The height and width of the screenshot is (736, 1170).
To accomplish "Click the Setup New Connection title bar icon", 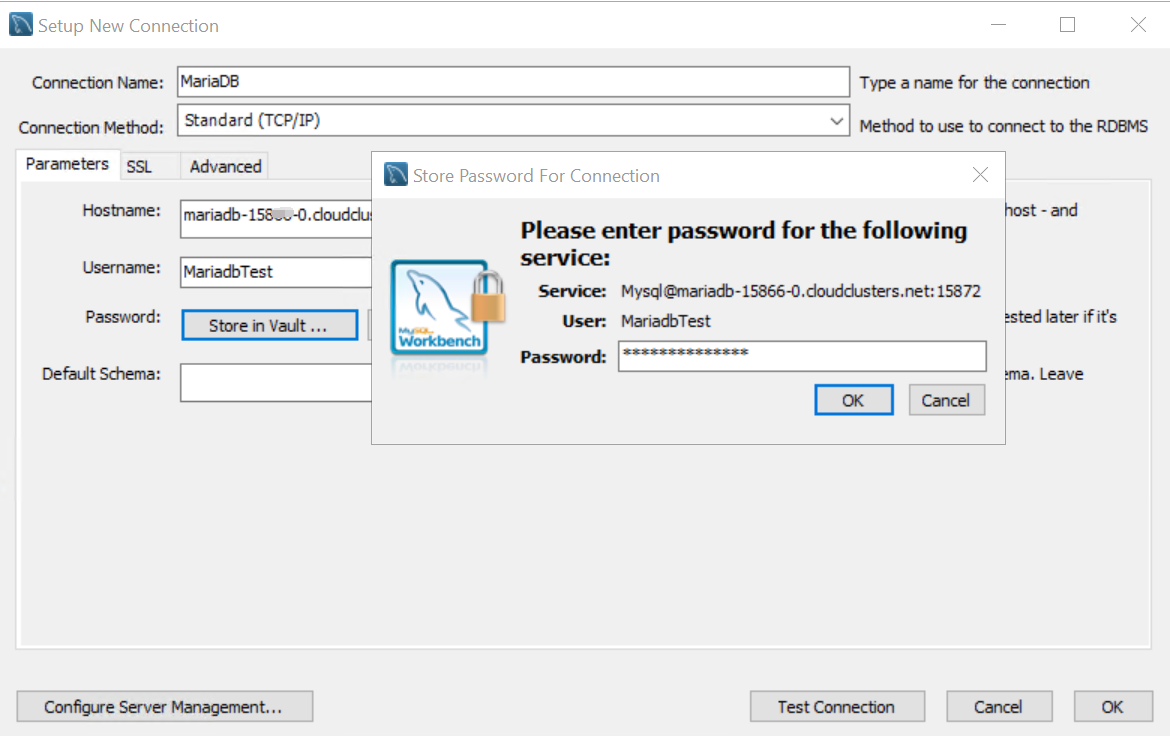I will coord(20,25).
